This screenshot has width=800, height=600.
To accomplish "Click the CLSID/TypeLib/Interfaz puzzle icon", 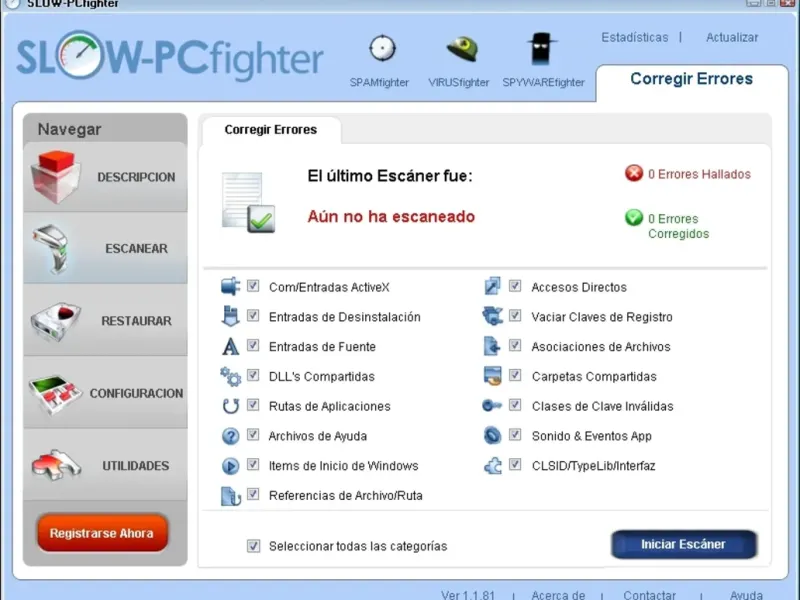I will (492, 466).
